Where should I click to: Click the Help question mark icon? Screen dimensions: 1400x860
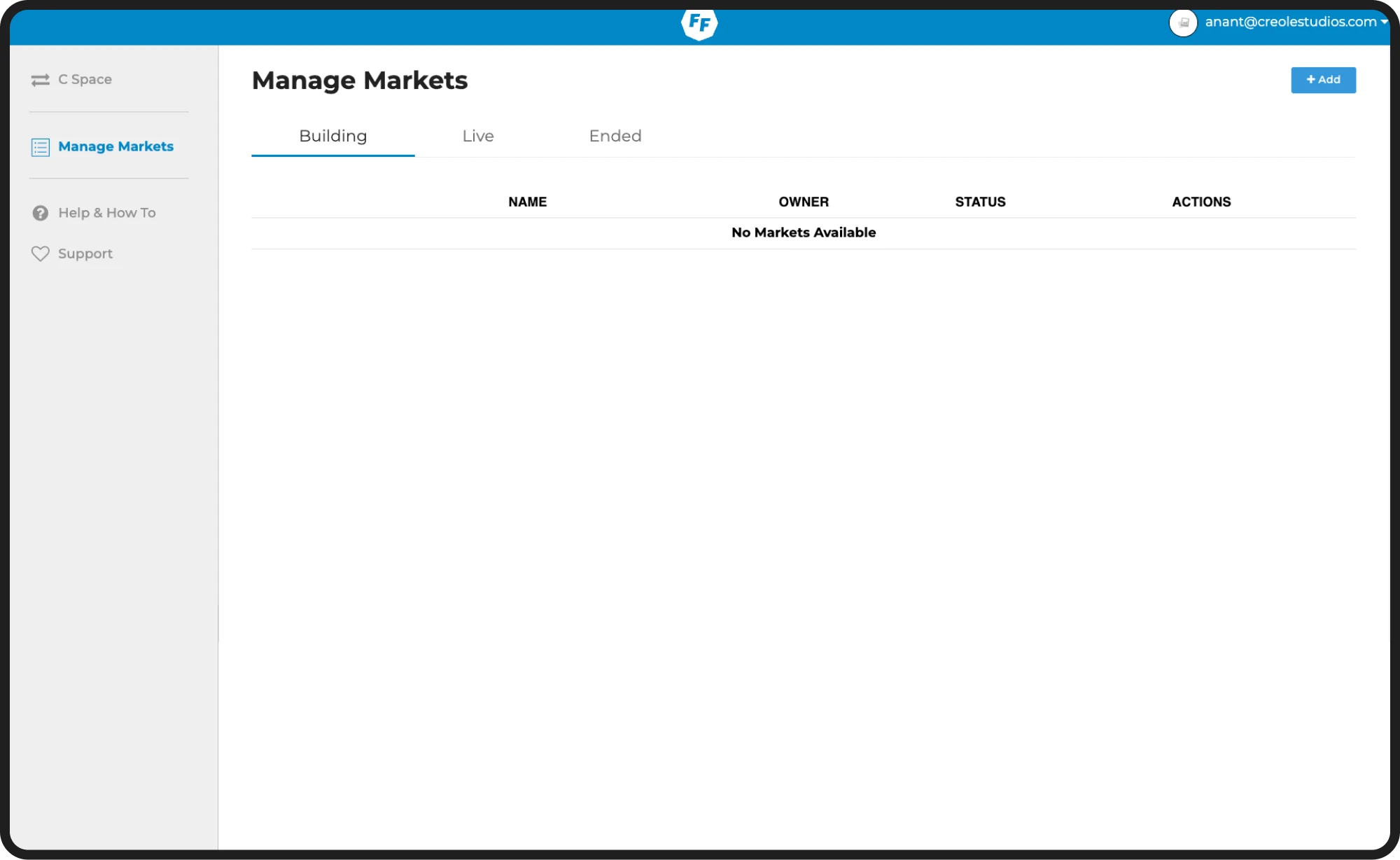41,213
